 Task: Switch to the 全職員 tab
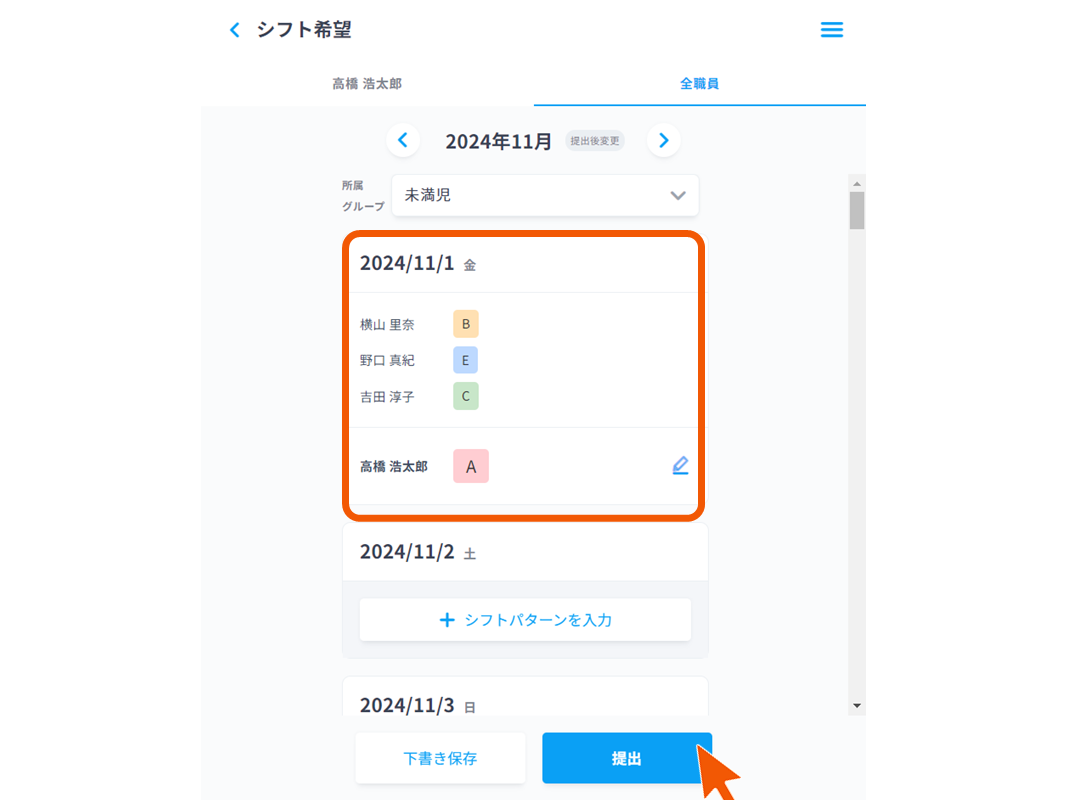[699, 85]
